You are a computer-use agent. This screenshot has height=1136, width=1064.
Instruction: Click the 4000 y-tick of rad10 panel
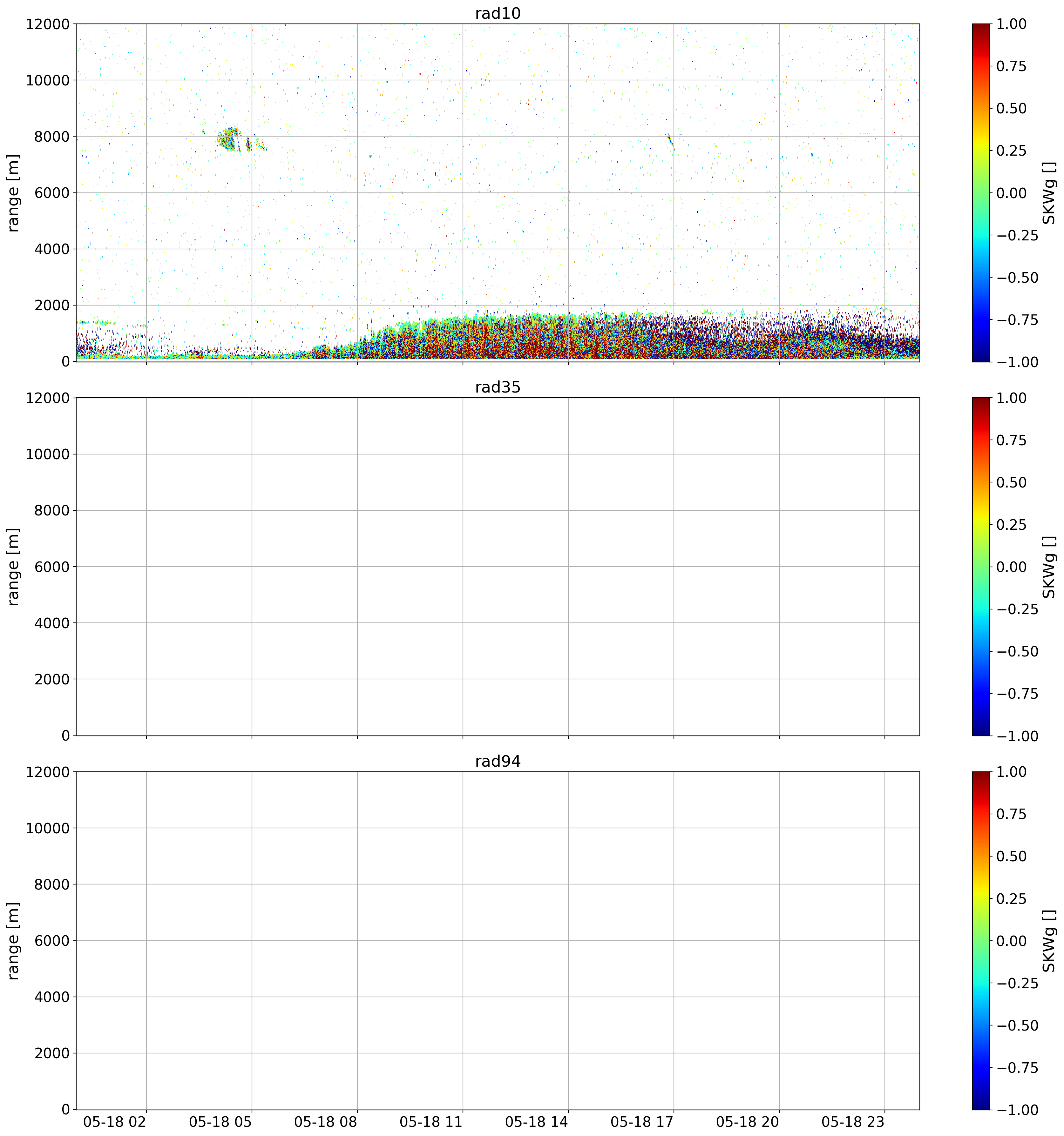pos(51,249)
